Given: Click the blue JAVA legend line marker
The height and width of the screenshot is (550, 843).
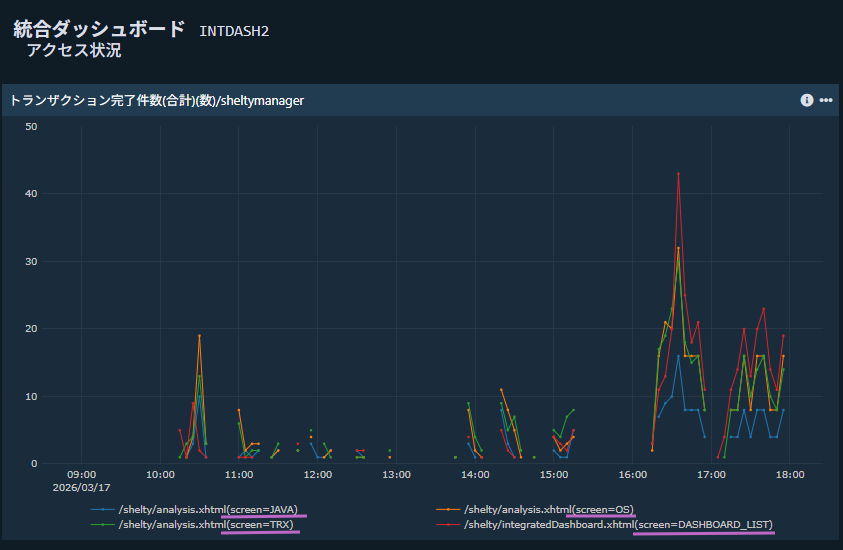Looking at the screenshot, I should (103, 509).
